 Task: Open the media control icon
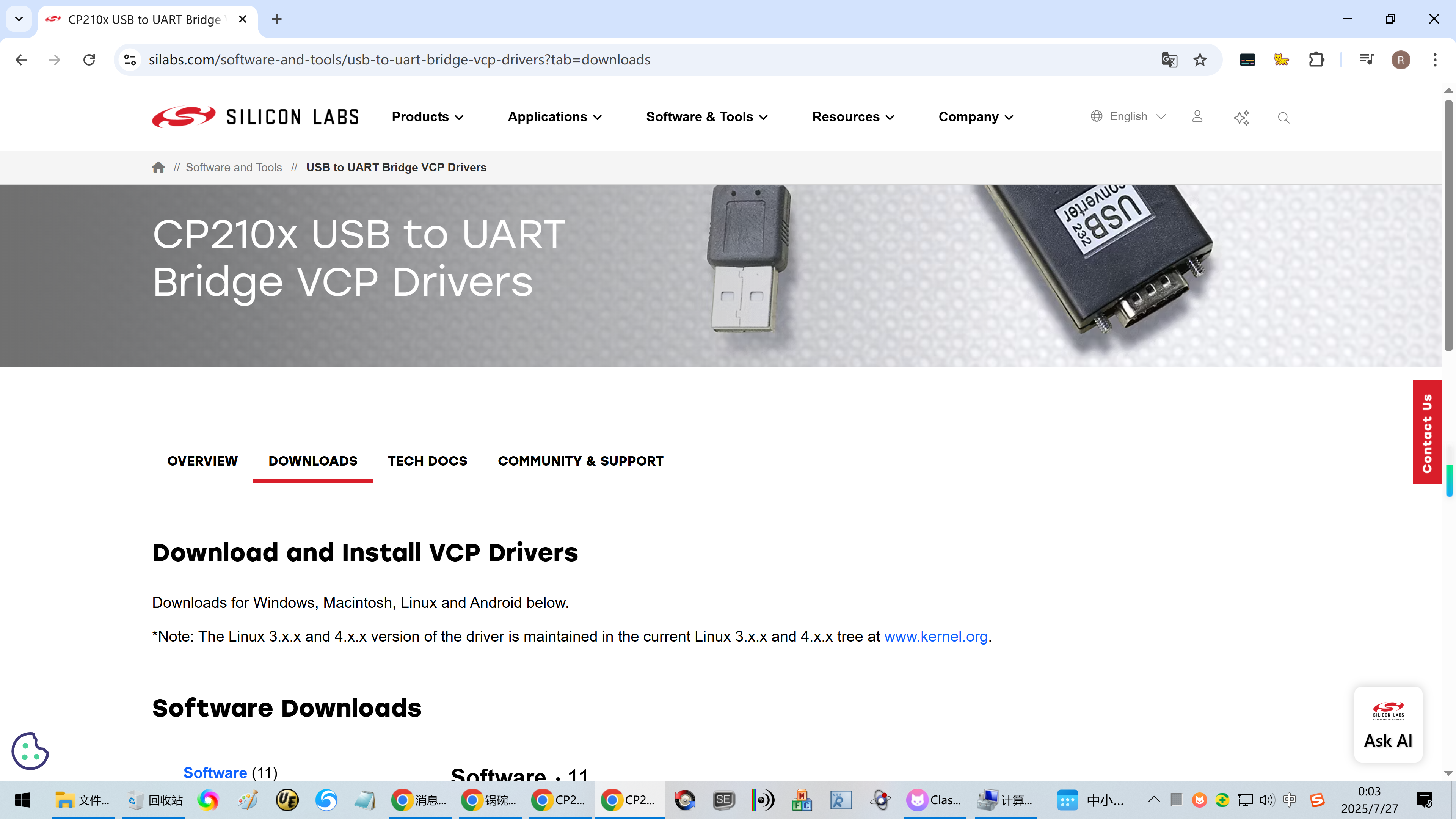(1367, 60)
